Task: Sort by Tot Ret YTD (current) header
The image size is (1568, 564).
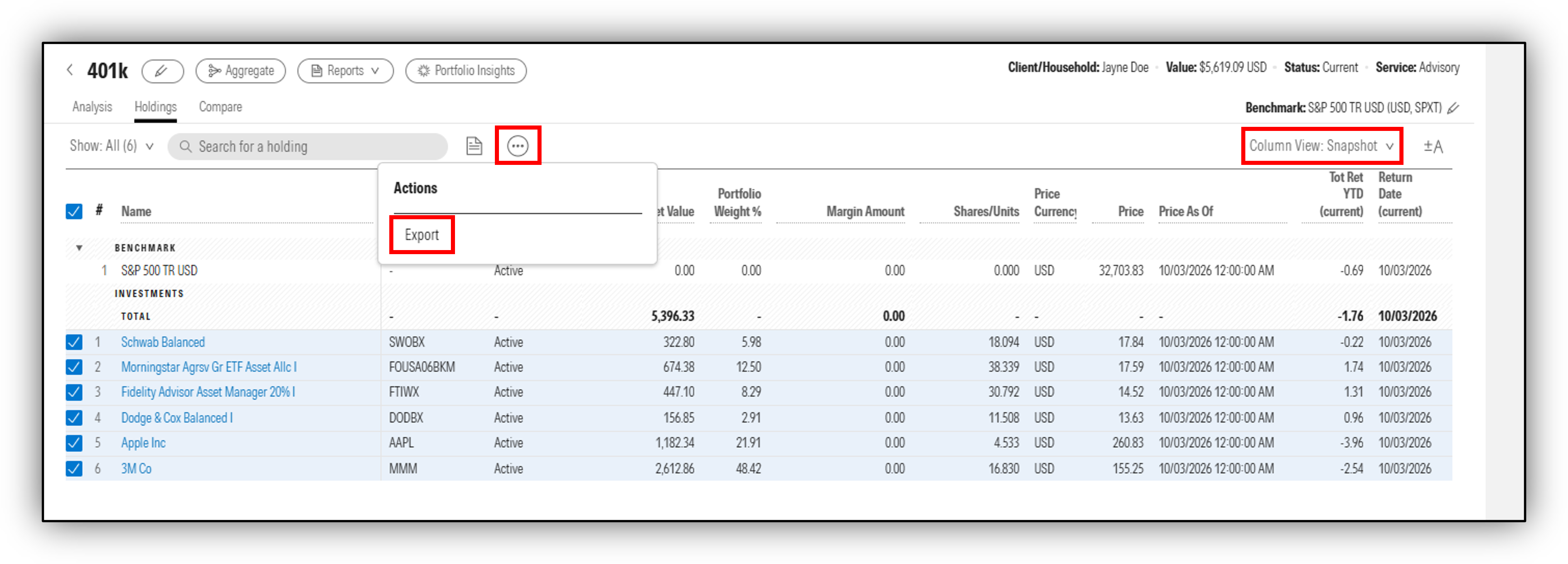Action: tap(1341, 194)
